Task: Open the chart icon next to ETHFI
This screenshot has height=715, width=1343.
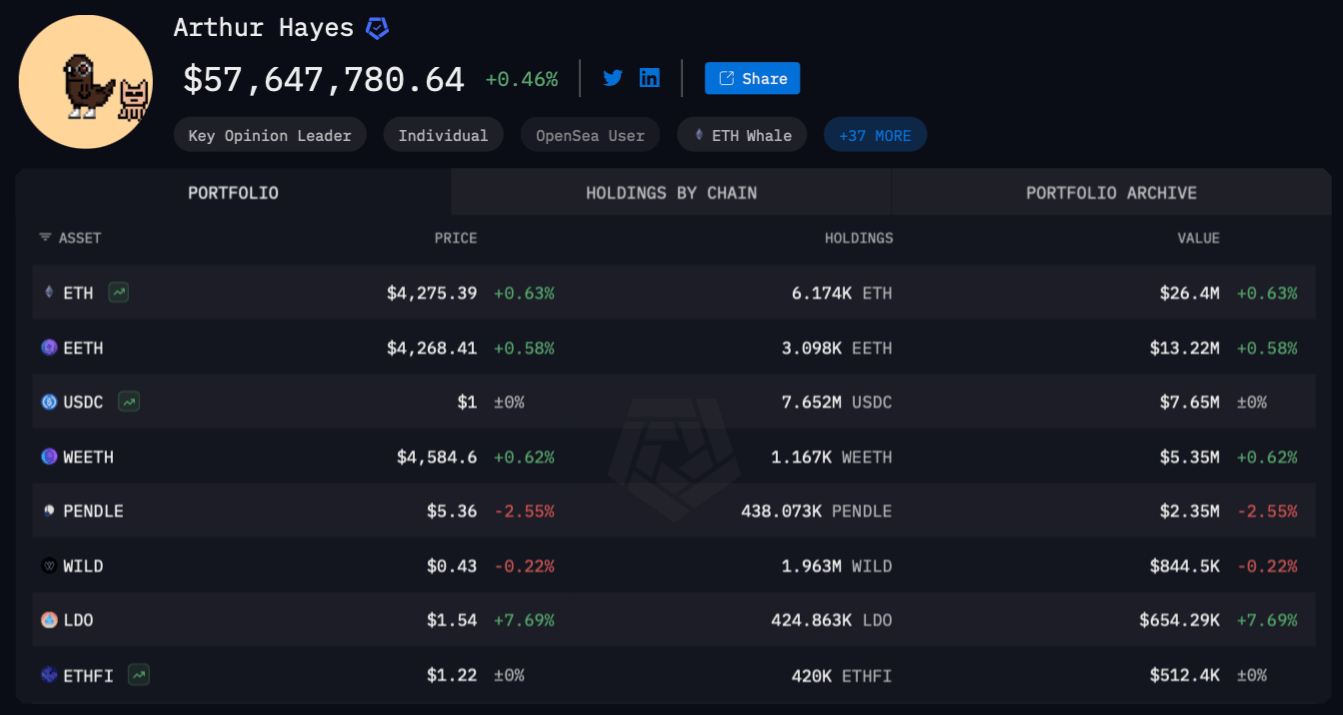Action: 139,675
